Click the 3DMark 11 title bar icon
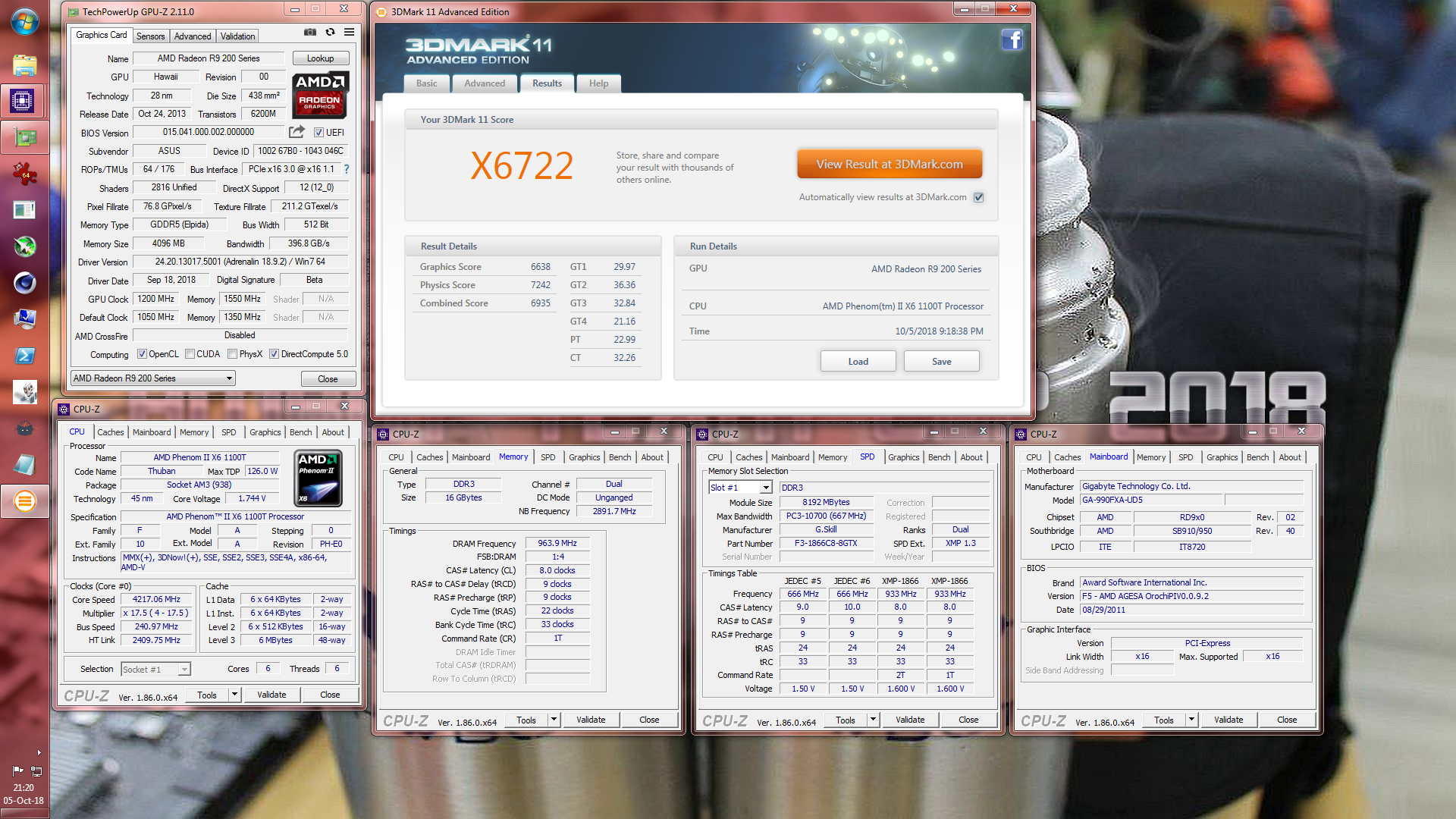Viewport: 1456px width, 819px height. (381, 12)
